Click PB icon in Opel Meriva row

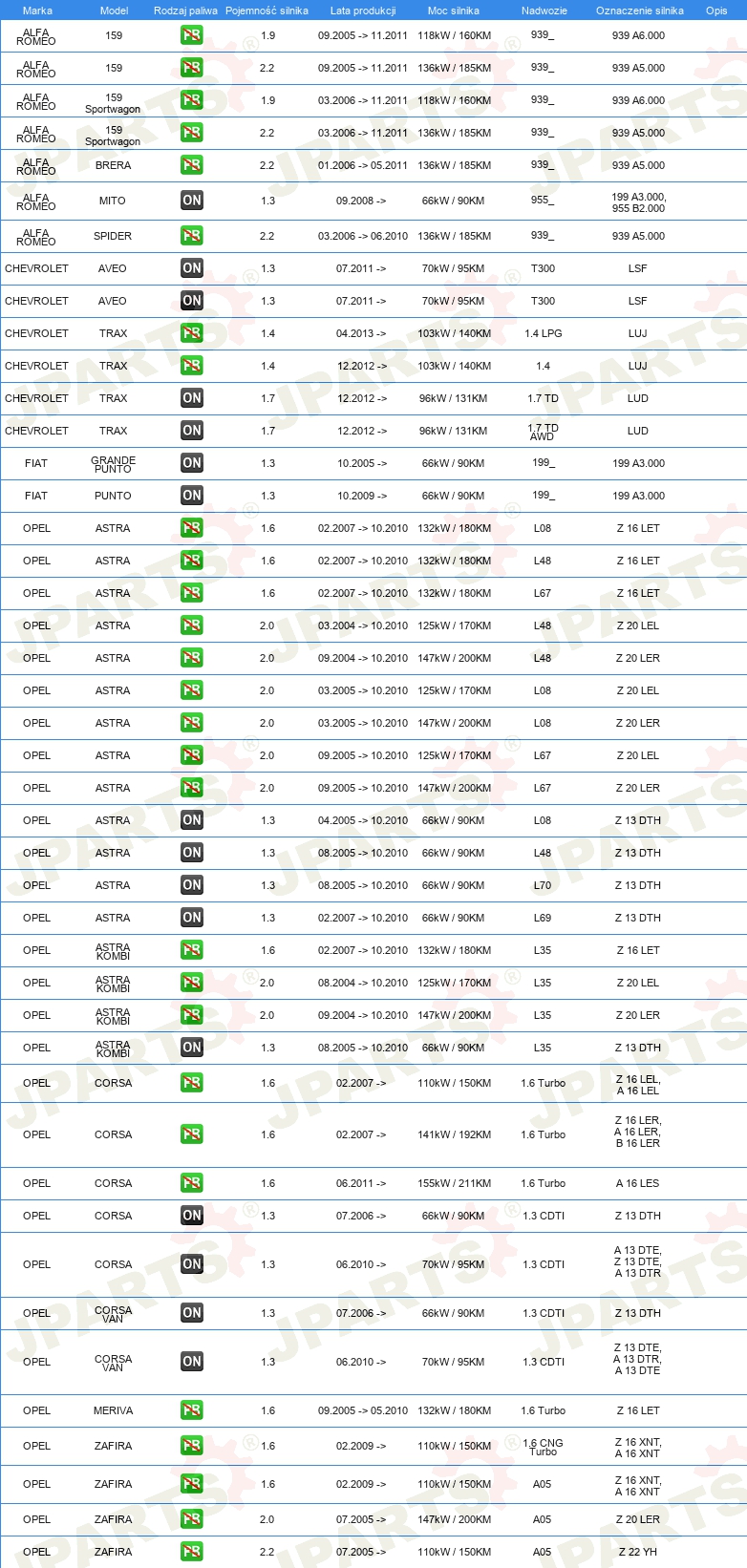(x=192, y=1410)
